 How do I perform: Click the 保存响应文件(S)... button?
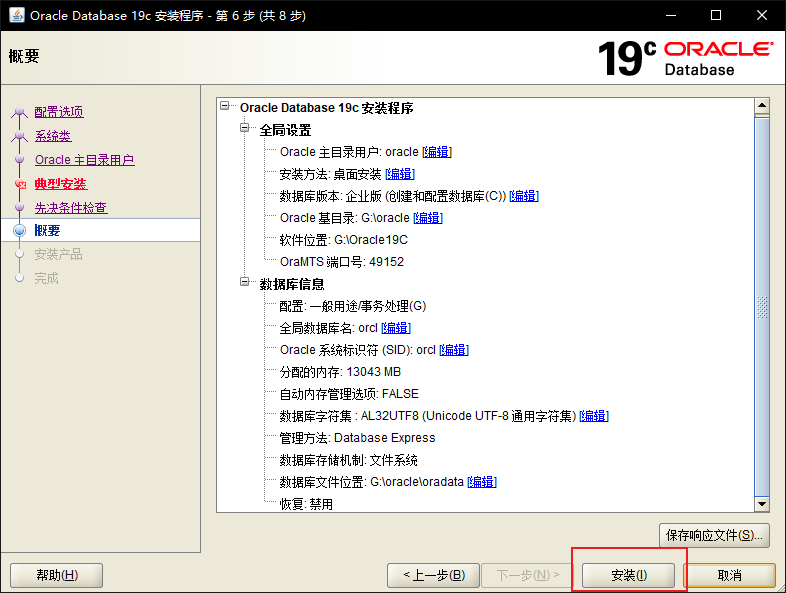(714, 535)
